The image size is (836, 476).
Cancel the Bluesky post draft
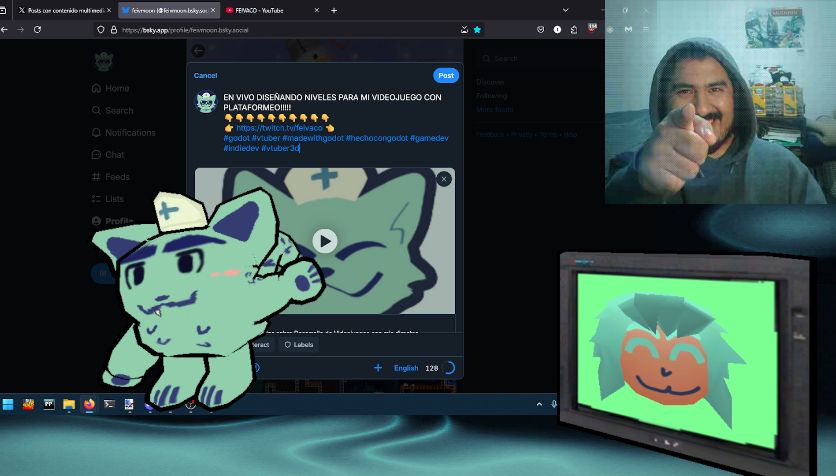[x=205, y=76]
